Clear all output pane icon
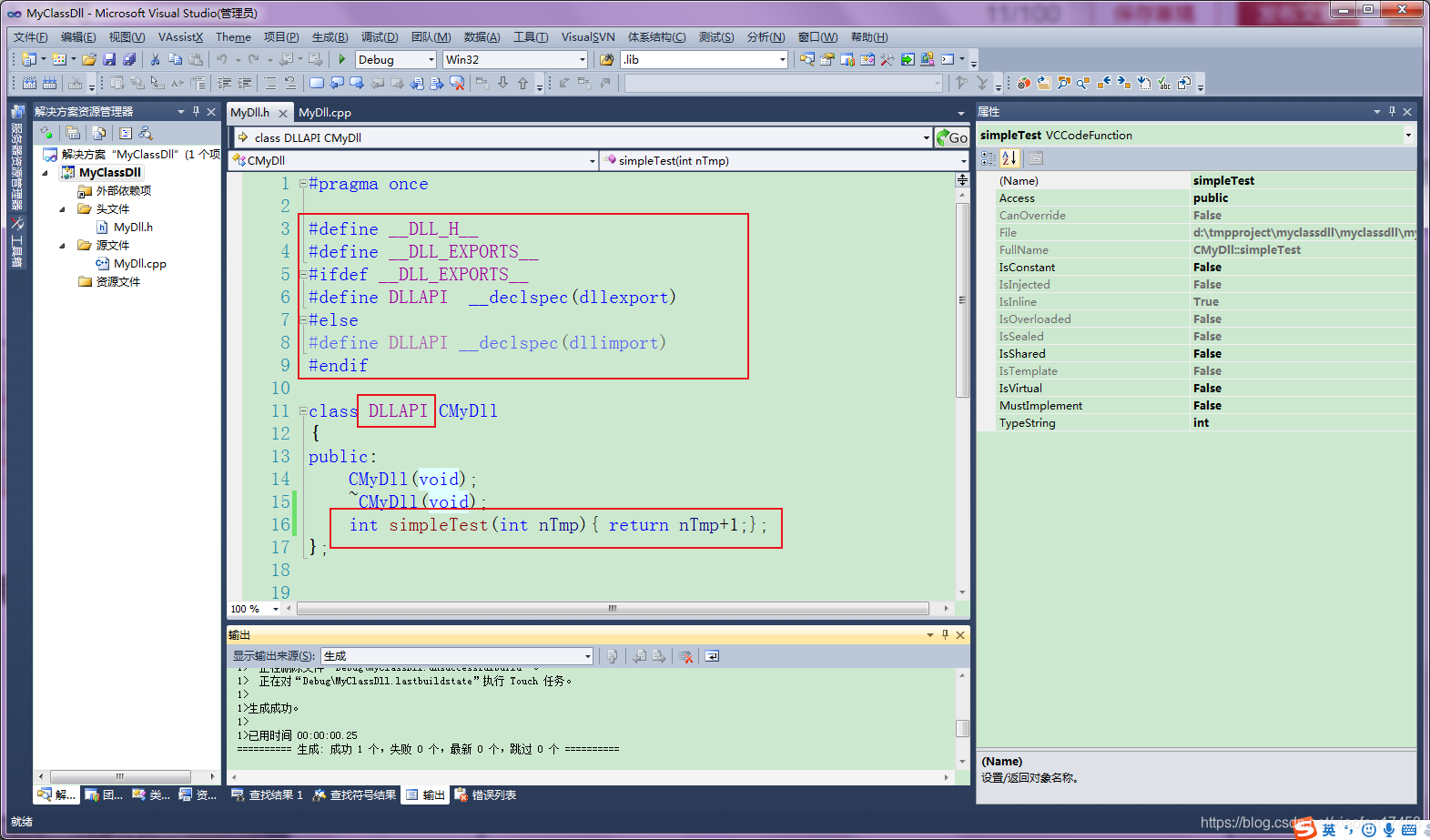 coord(686,656)
